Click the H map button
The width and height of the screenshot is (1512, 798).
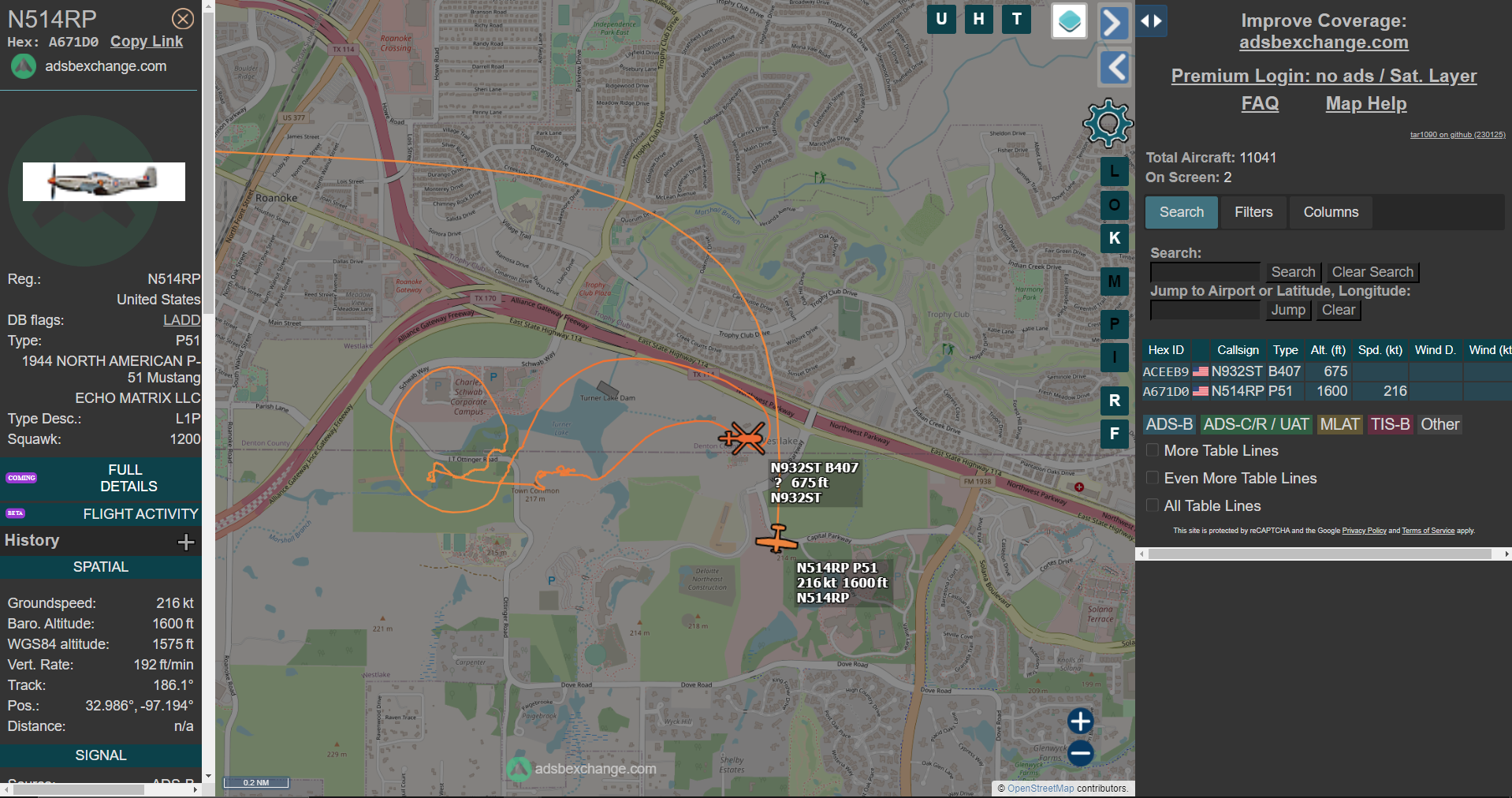978,20
